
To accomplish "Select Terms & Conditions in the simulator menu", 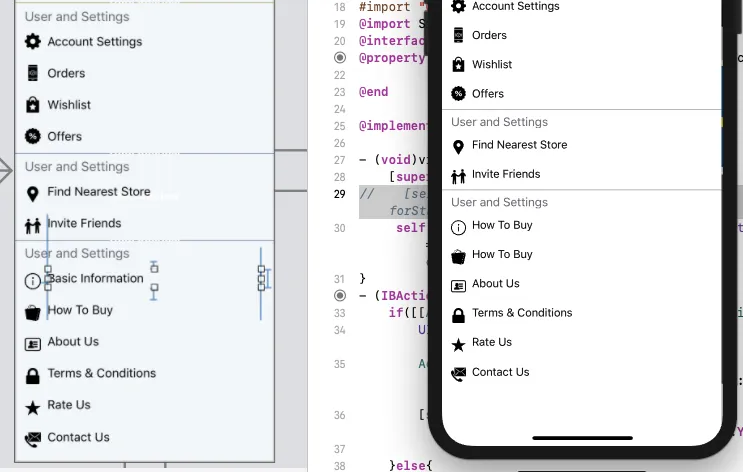I will pos(522,313).
